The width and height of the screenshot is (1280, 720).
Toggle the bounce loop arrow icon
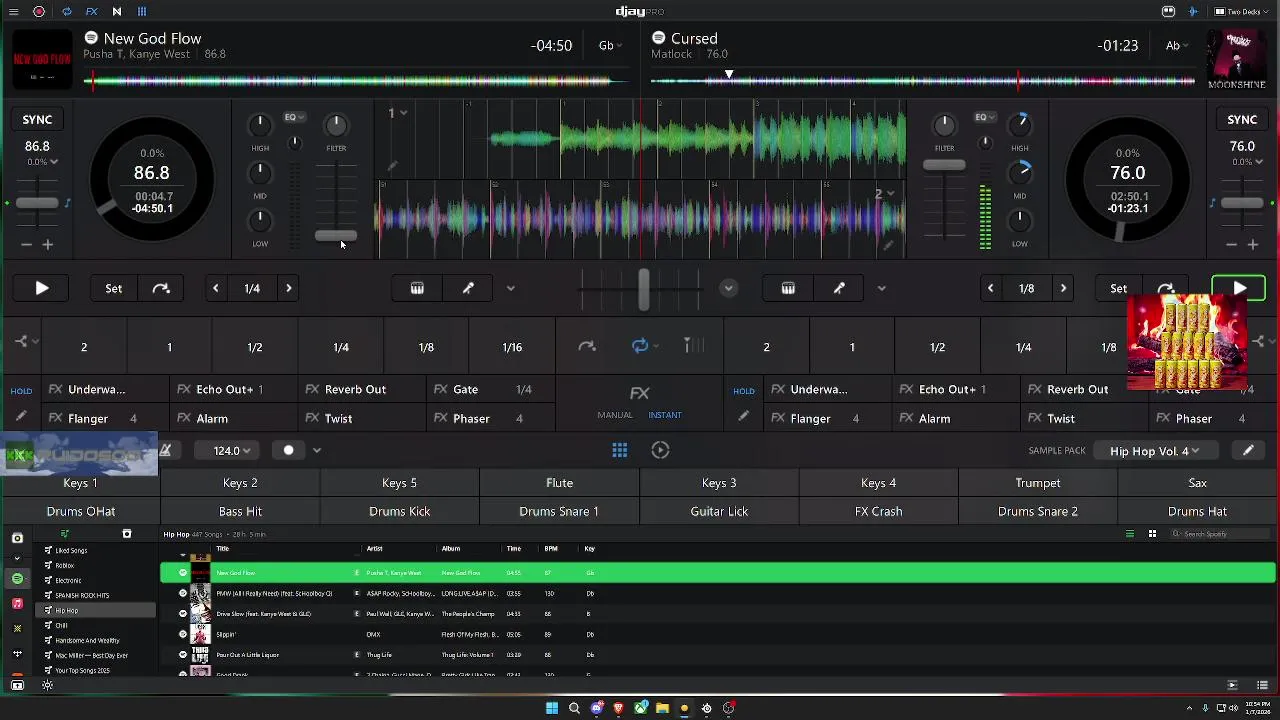pyautogui.click(x=587, y=346)
